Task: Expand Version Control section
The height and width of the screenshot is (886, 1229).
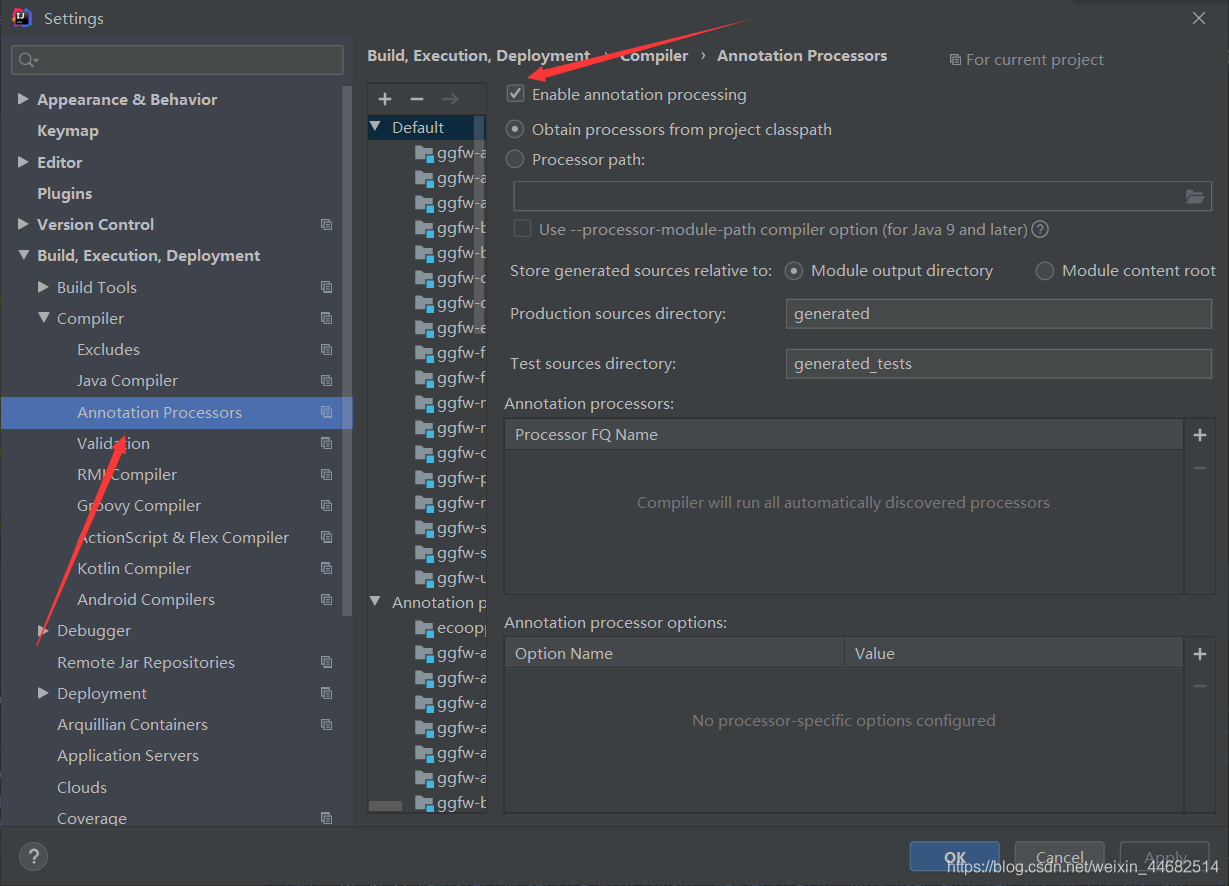Action: tap(23, 224)
